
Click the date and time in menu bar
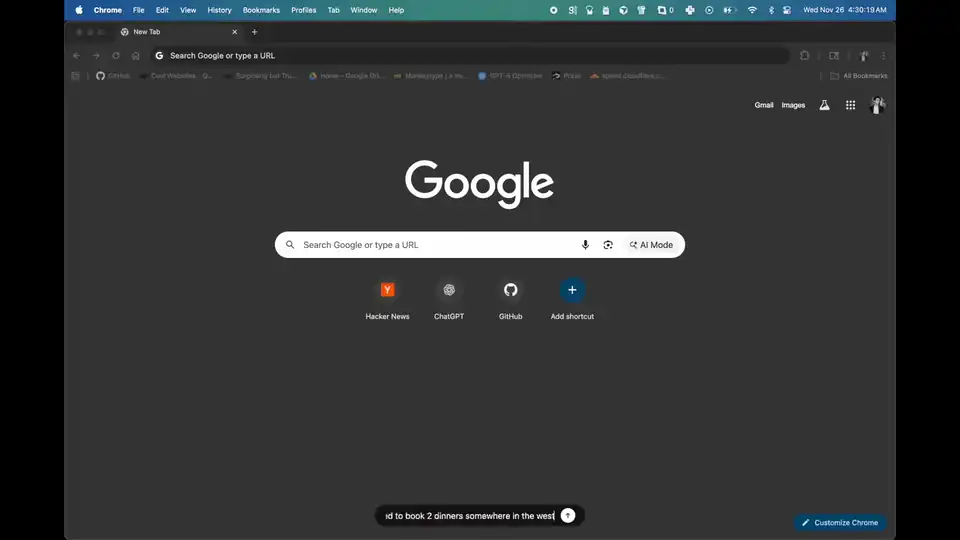point(845,10)
